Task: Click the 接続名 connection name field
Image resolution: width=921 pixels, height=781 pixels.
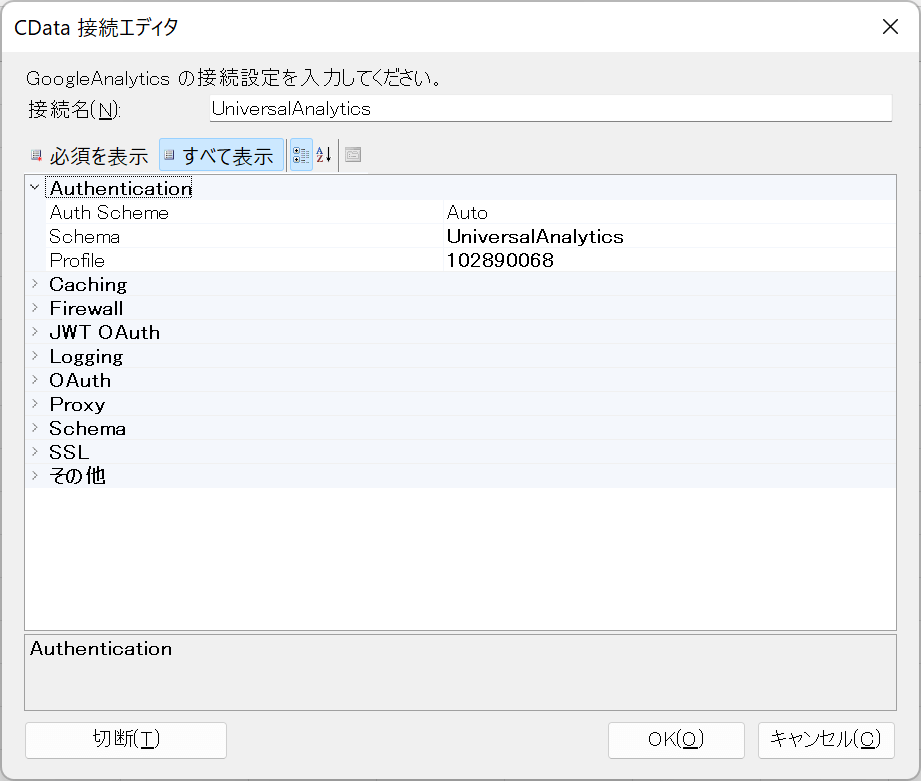Action: click(x=550, y=109)
